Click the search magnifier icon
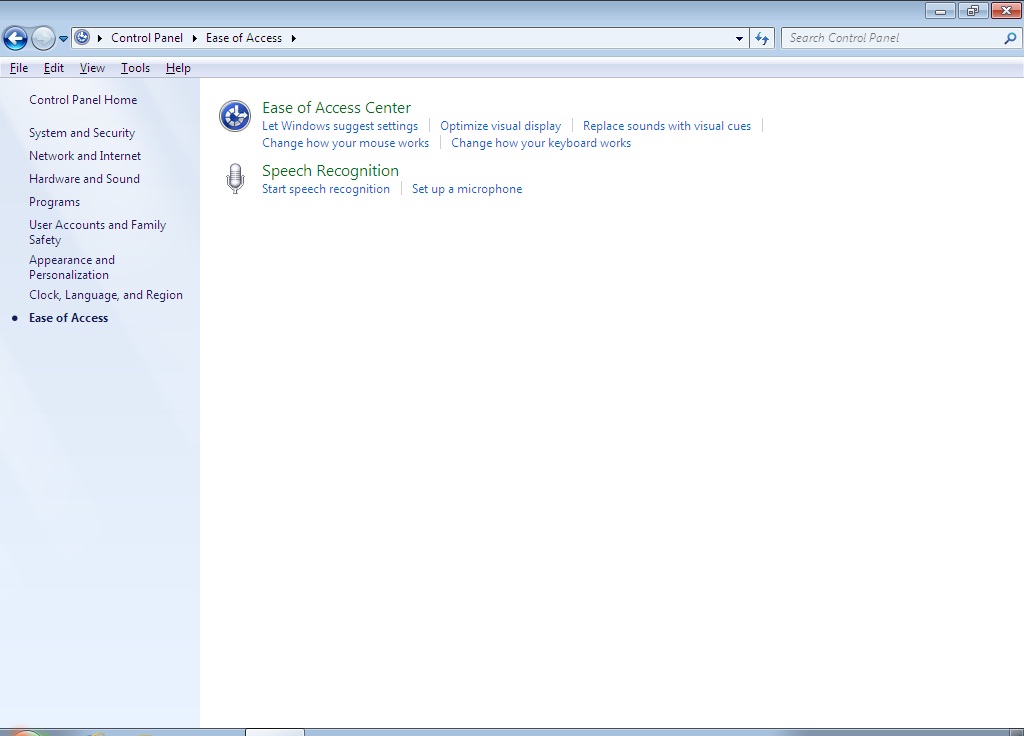Viewport: 1024px width, 736px height. click(x=1010, y=39)
